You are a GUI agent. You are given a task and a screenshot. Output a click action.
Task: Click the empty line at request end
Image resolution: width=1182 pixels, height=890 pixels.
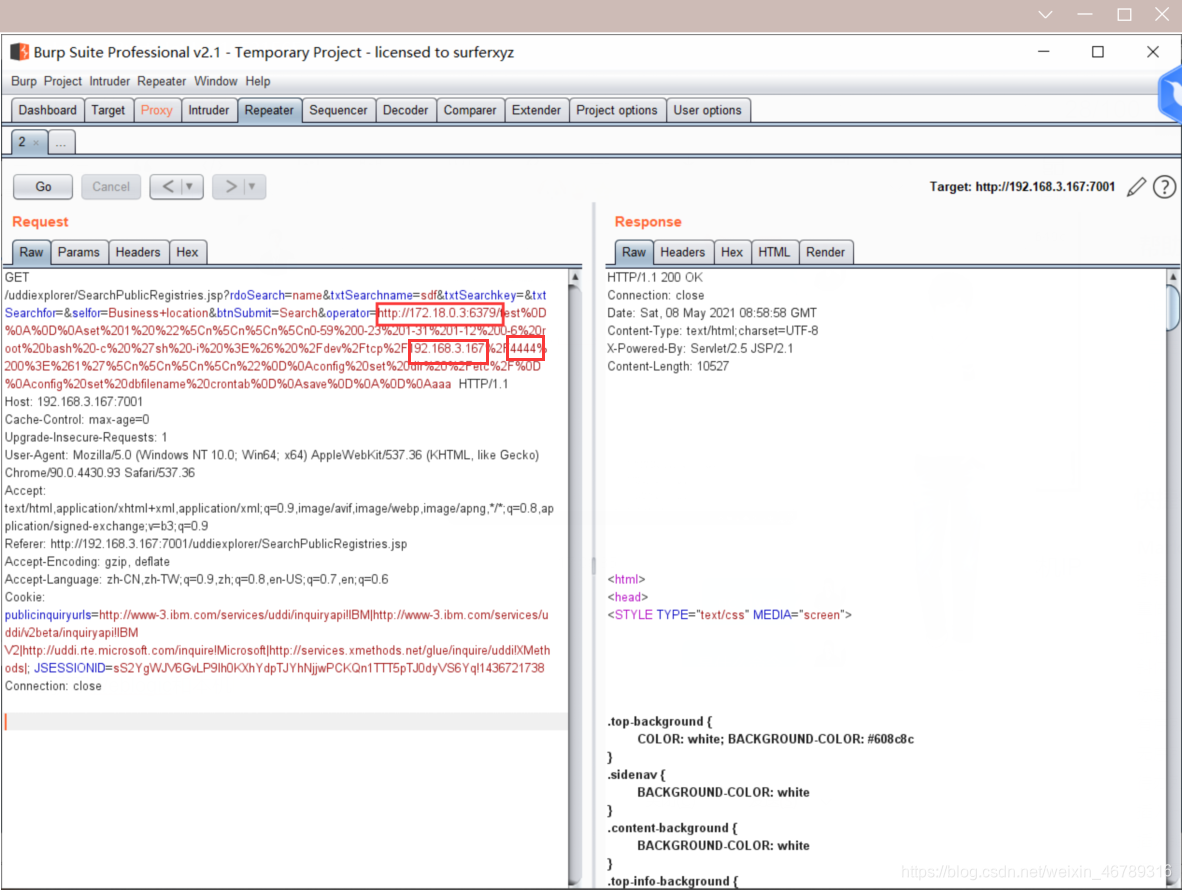[285, 722]
